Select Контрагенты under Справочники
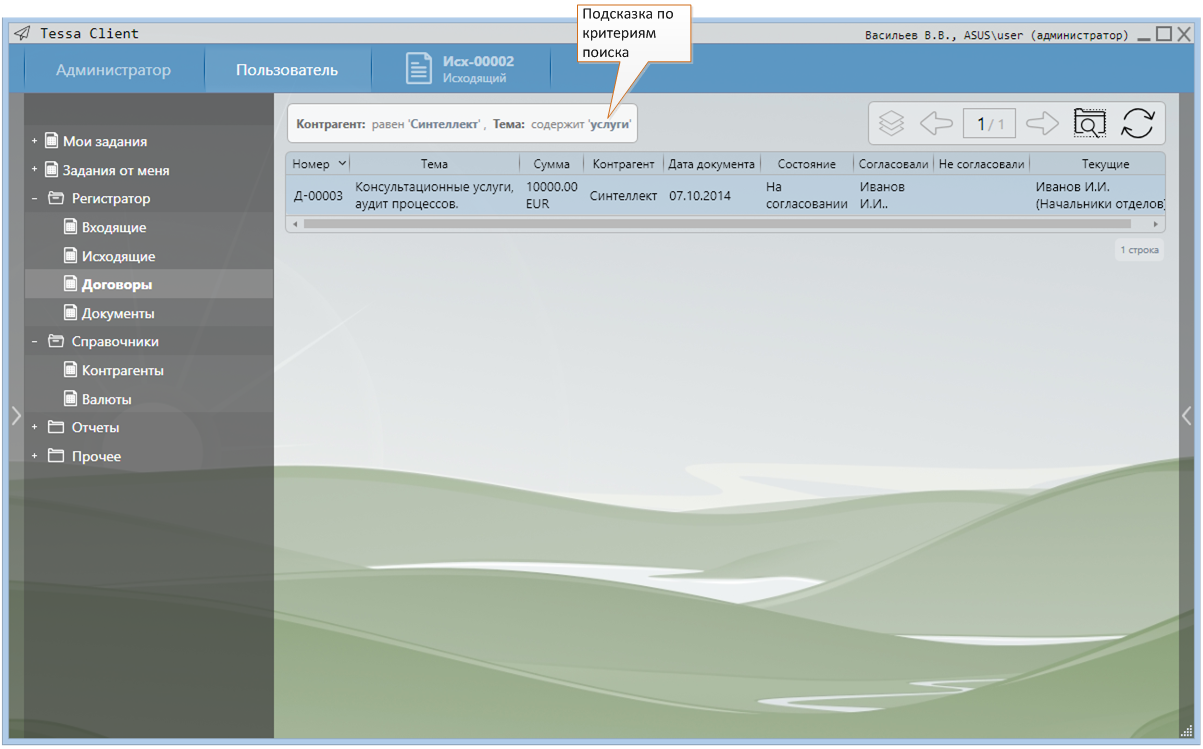Viewport: 1203px width, 749px height. point(122,370)
